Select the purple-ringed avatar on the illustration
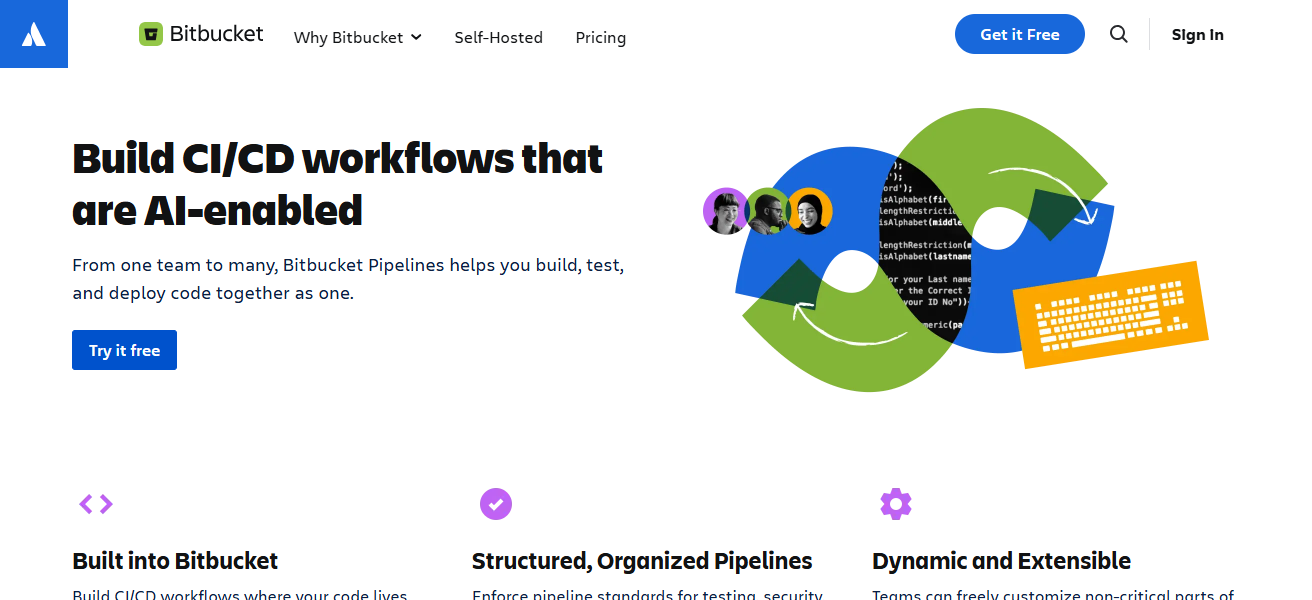The width and height of the screenshot is (1312, 600). [x=726, y=212]
